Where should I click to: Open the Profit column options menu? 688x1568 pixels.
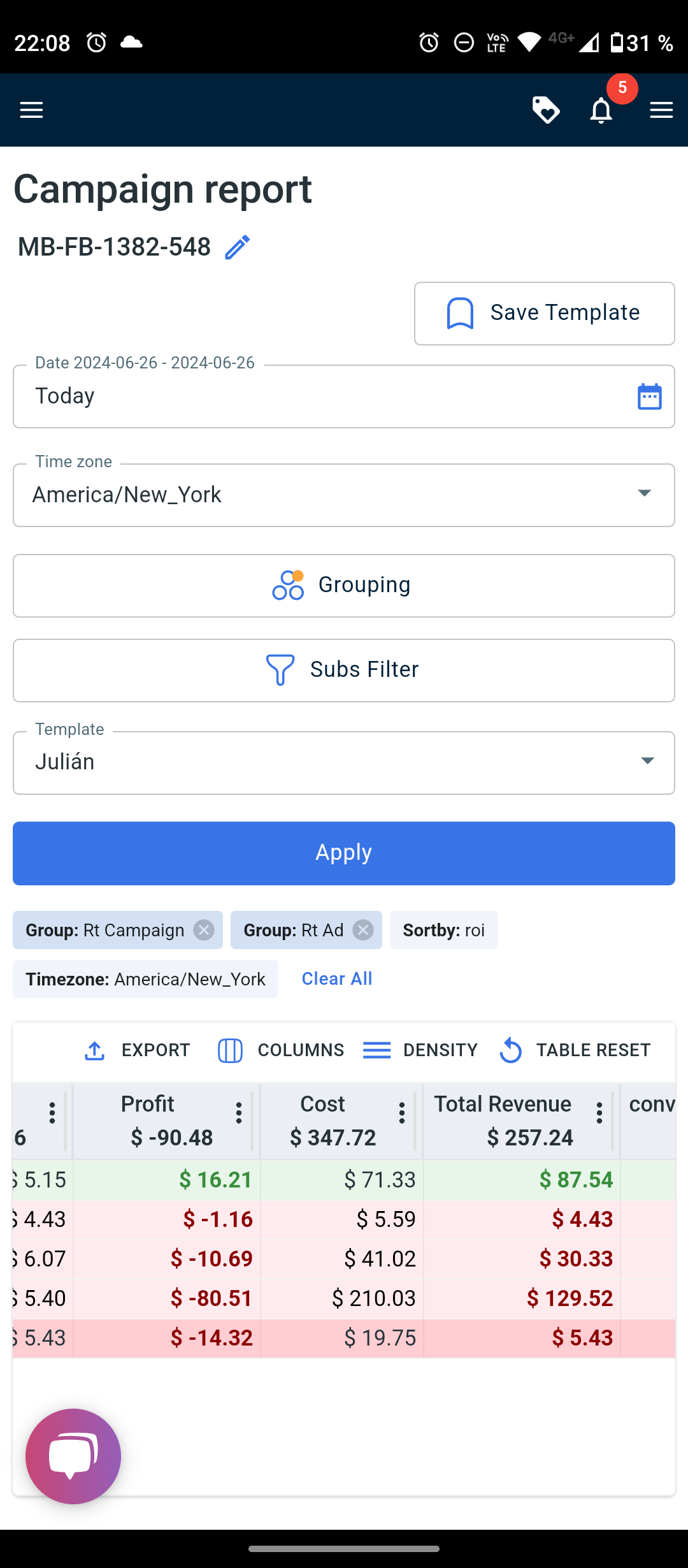point(239,1113)
